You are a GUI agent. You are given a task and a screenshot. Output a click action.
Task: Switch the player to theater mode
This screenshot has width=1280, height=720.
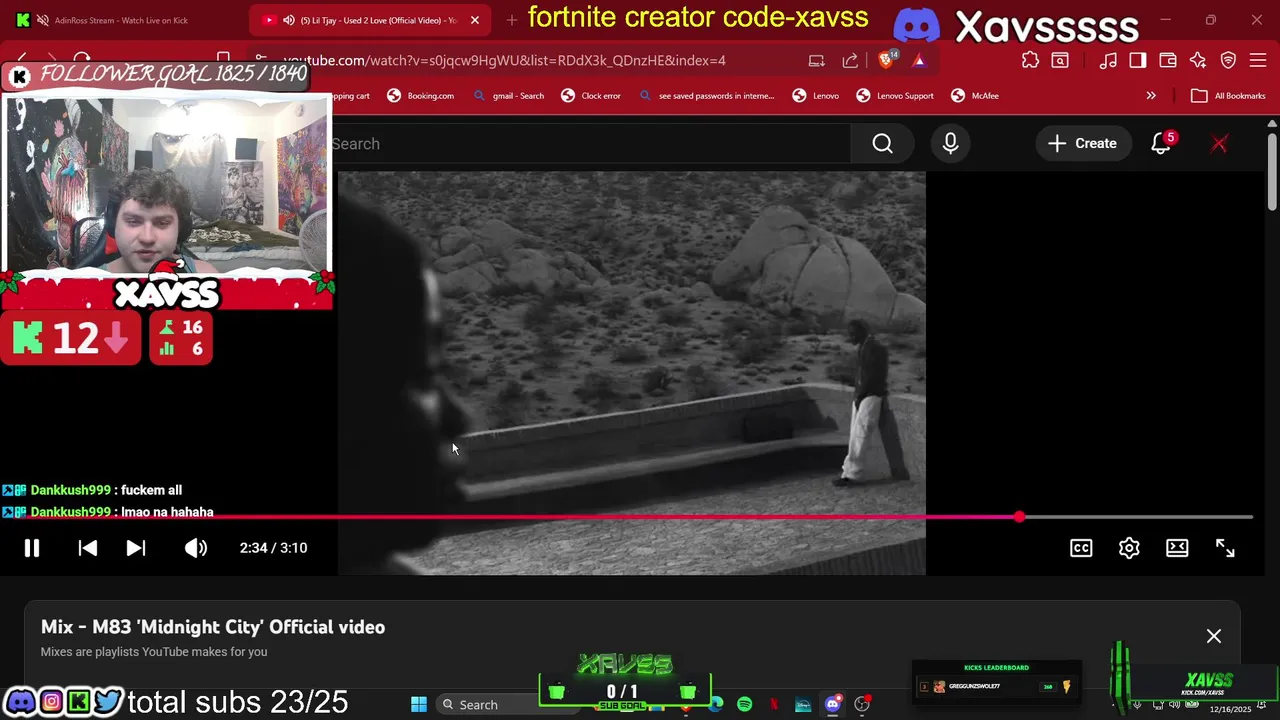(1177, 548)
